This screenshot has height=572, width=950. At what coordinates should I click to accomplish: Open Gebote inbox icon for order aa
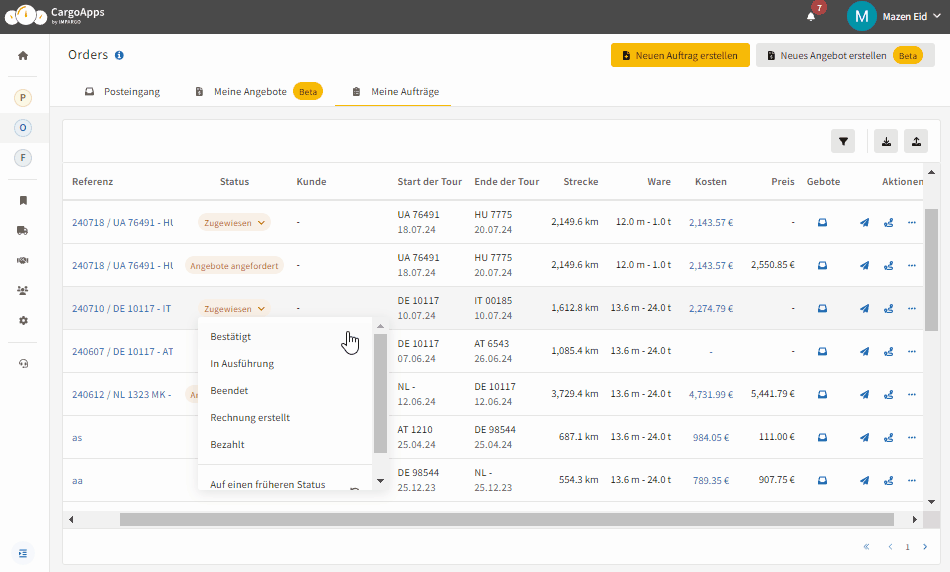[822, 481]
